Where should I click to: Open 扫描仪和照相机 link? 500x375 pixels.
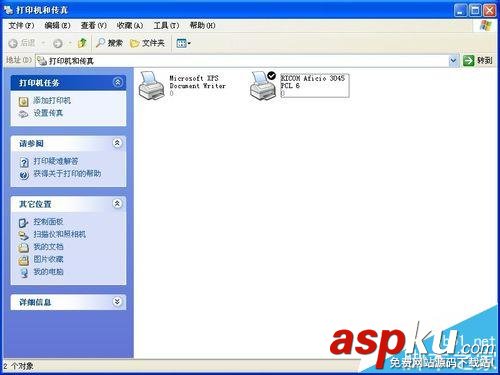pyautogui.click(x=59, y=234)
